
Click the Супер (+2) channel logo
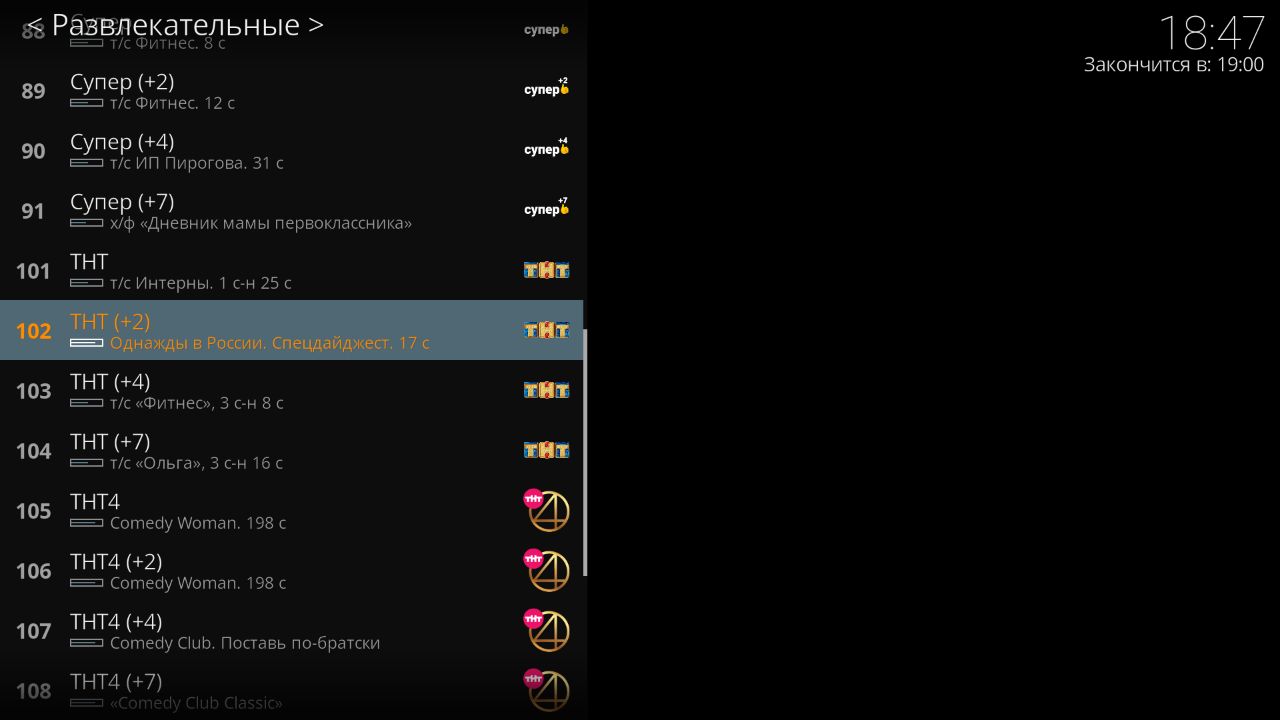click(546, 87)
